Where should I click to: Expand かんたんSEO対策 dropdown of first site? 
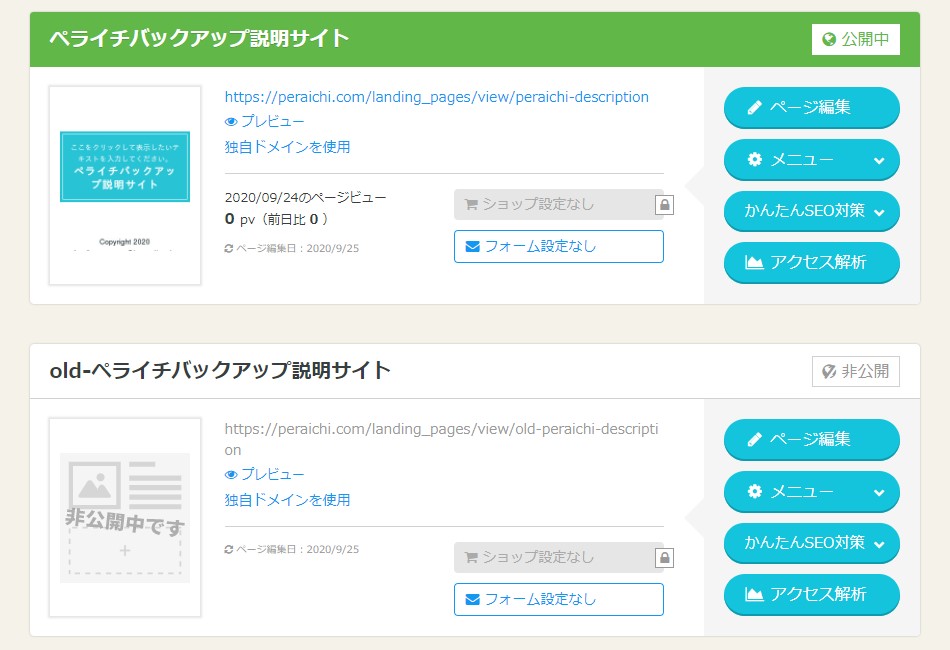[x=811, y=211]
